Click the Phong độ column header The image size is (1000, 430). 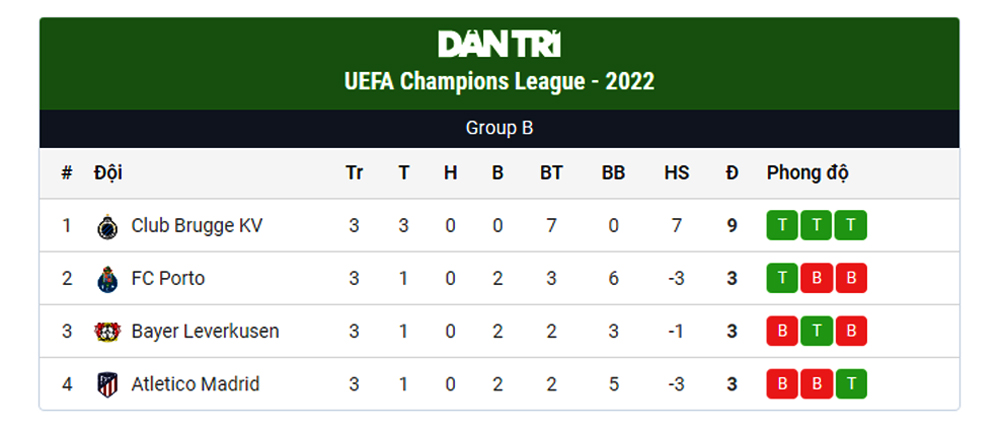click(x=807, y=174)
